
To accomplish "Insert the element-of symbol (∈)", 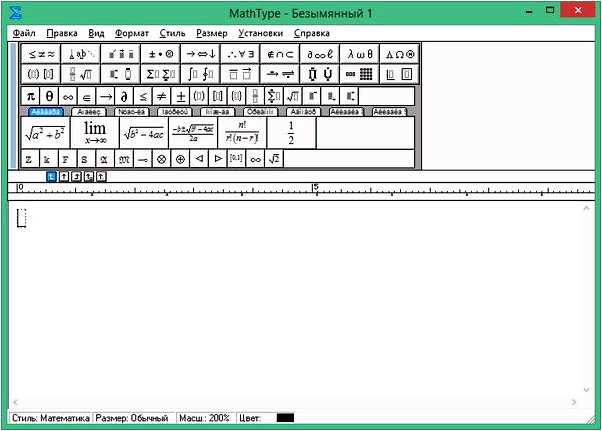I will [87, 96].
